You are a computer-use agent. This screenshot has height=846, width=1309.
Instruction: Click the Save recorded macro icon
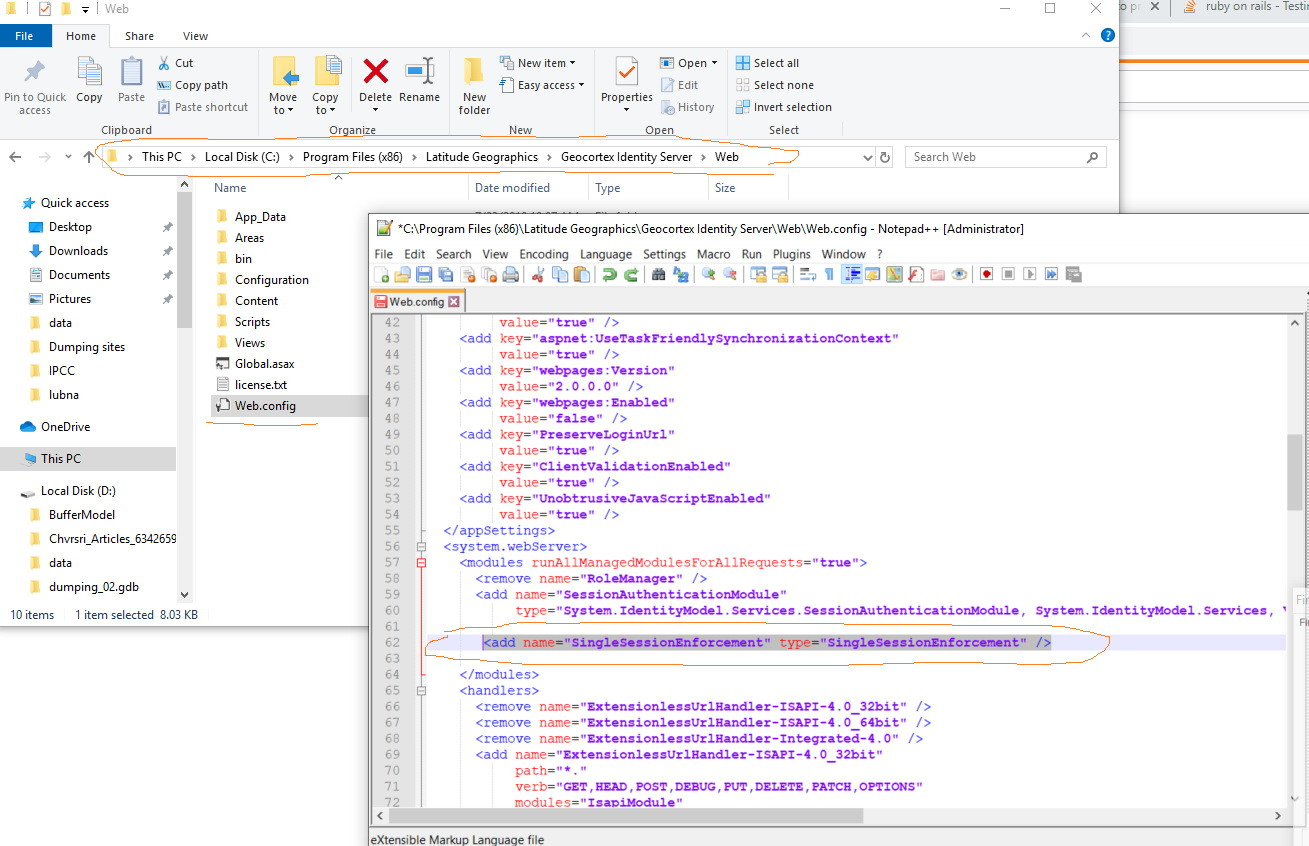(1074, 275)
